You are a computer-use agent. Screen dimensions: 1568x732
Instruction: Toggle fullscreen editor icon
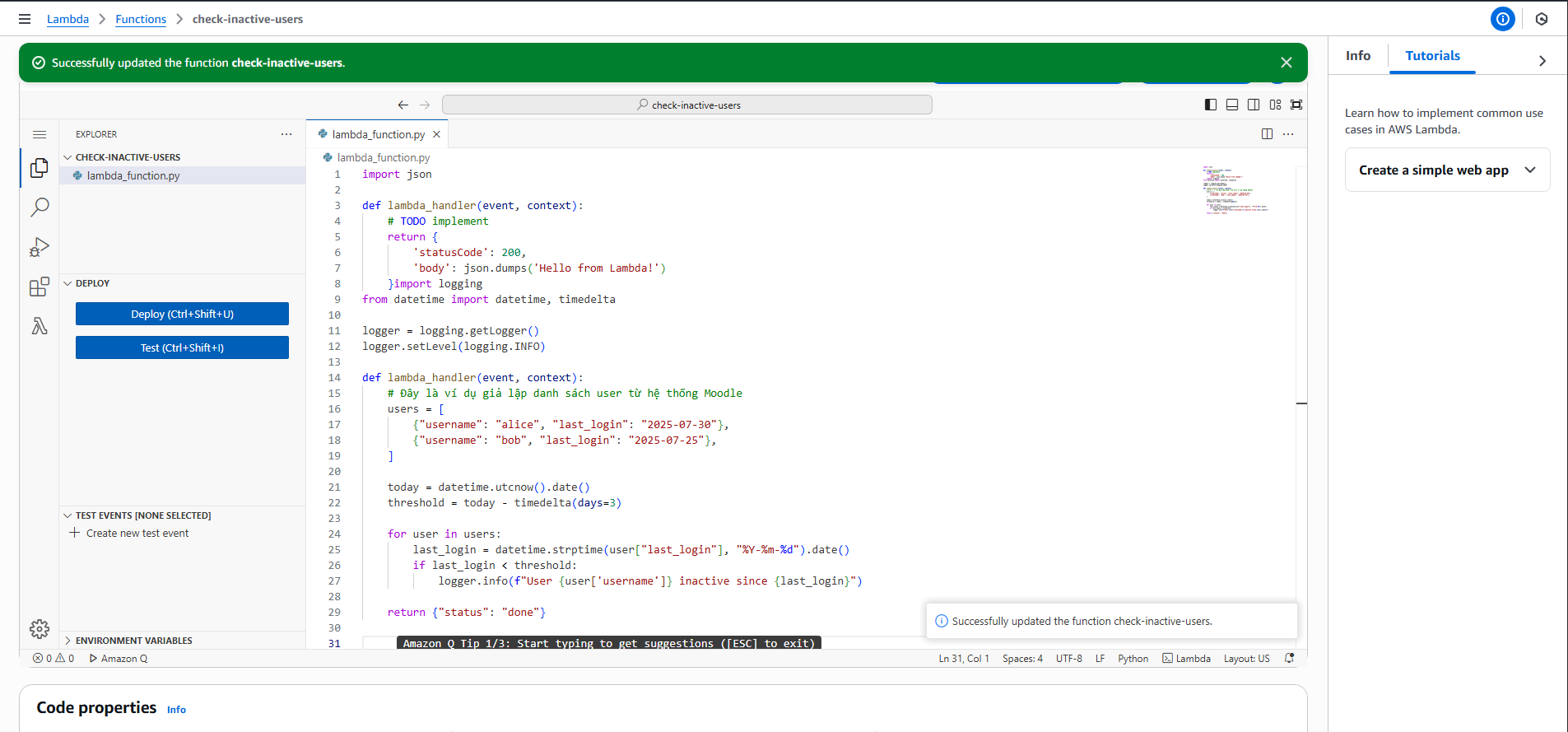[x=1296, y=105]
